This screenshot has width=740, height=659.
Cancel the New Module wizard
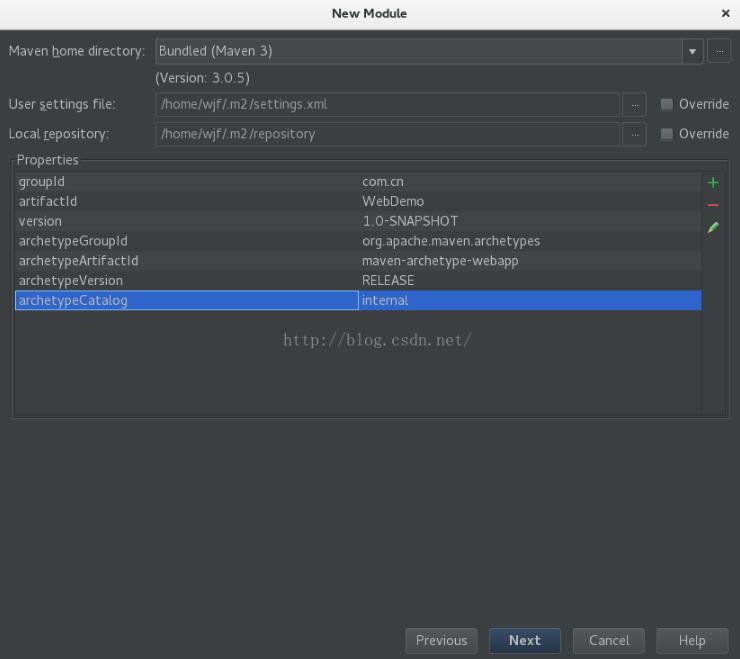coord(609,641)
